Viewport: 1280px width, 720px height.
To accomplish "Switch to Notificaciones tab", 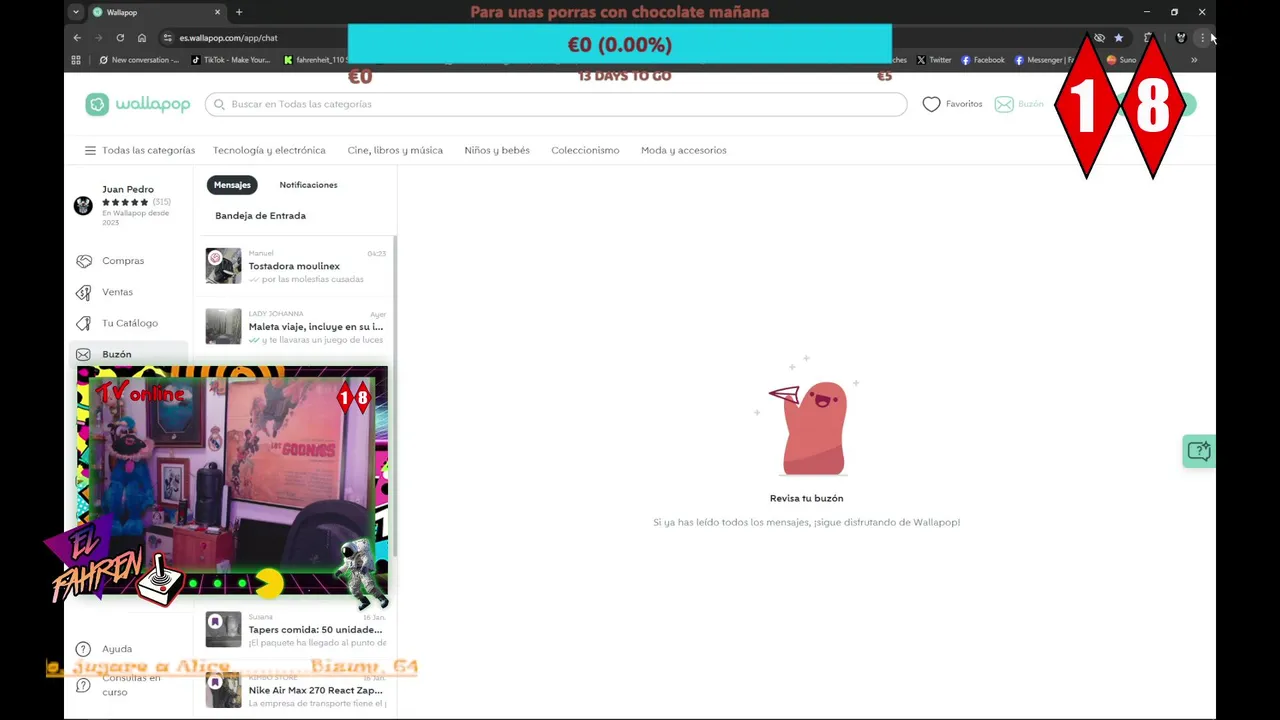I will (308, 185).
